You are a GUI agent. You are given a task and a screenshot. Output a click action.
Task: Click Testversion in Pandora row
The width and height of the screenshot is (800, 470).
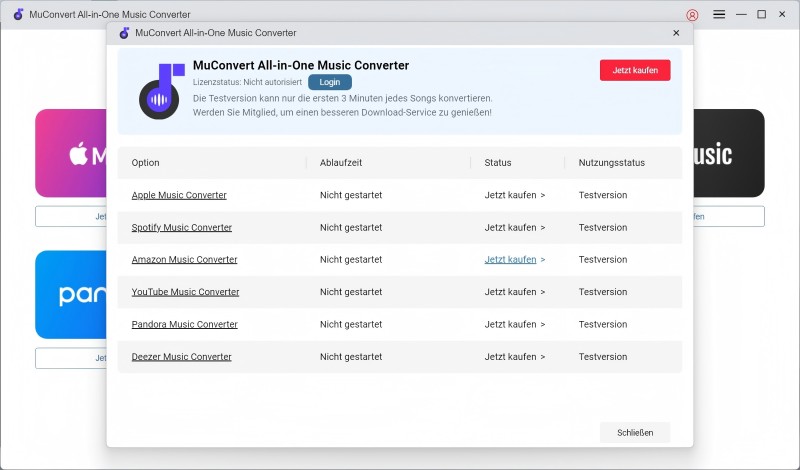pos(603,324)
